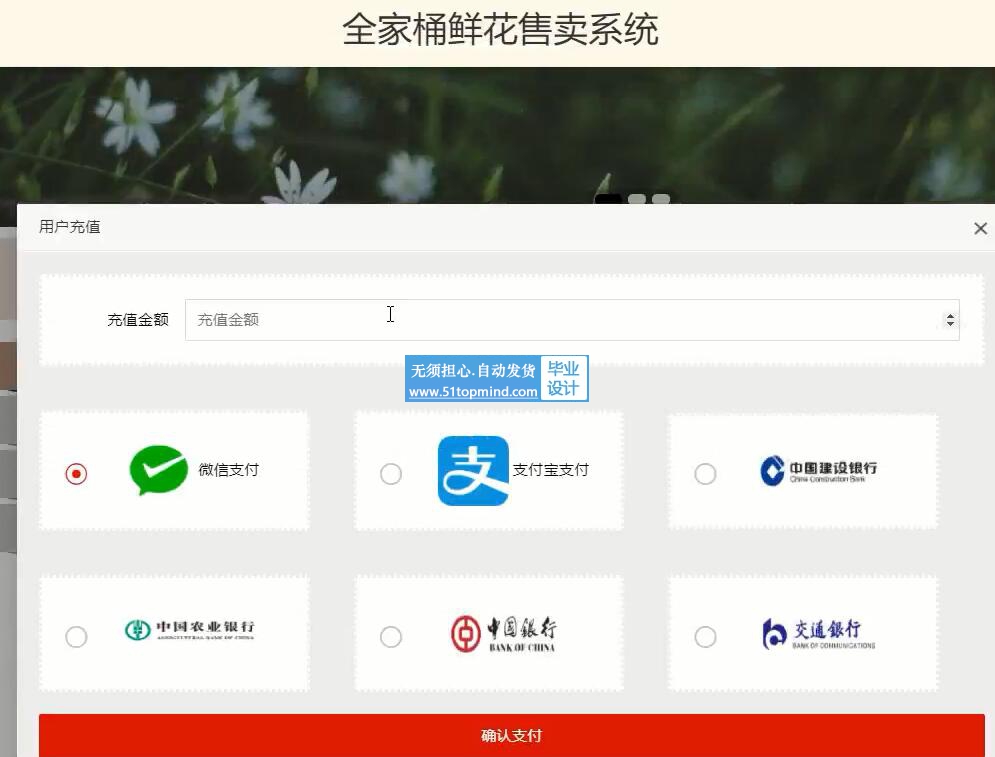Image resolution: width=995 pixels, height=757 pixels.
Task: Pick the 中国银行 radio button
Action: [x=391, y=637]
